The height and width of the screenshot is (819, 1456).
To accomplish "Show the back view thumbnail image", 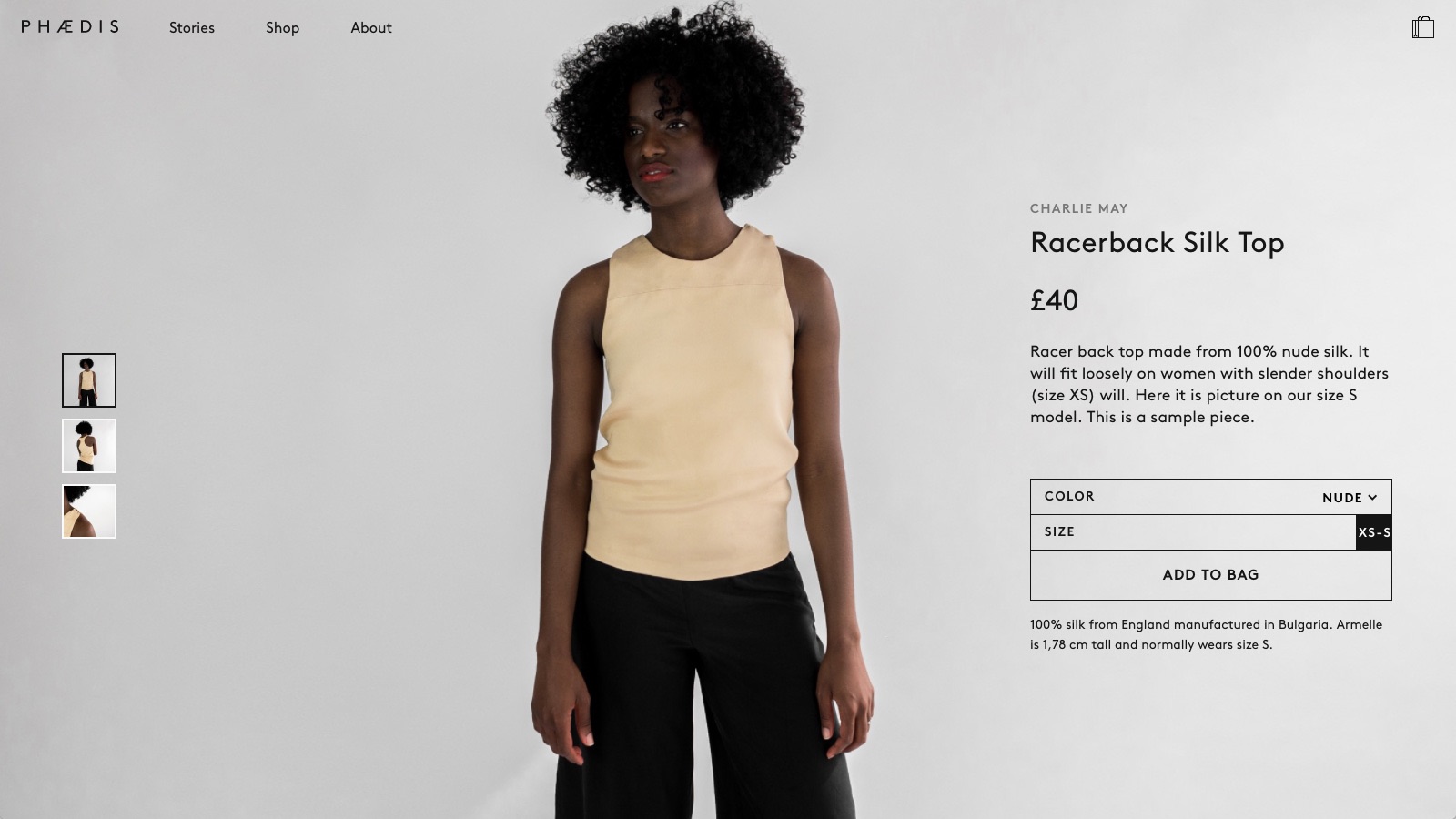I will pyautogui.click(x=89, y=446).
